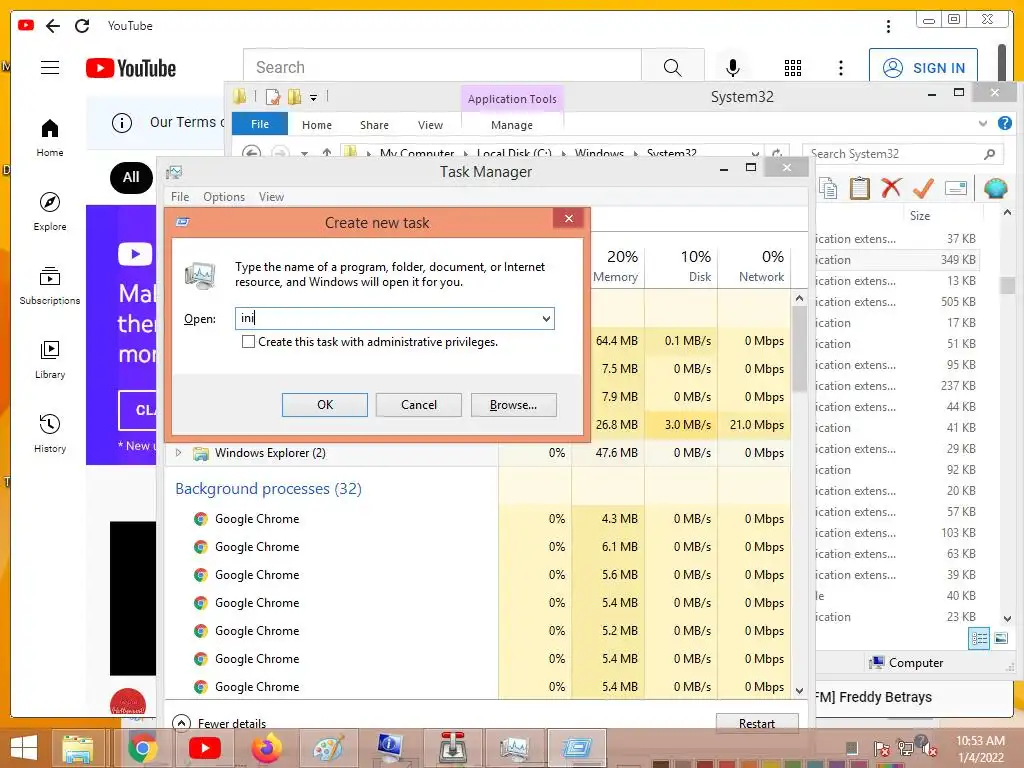Open Explore in YouTube sidebar

click(50, 212)
